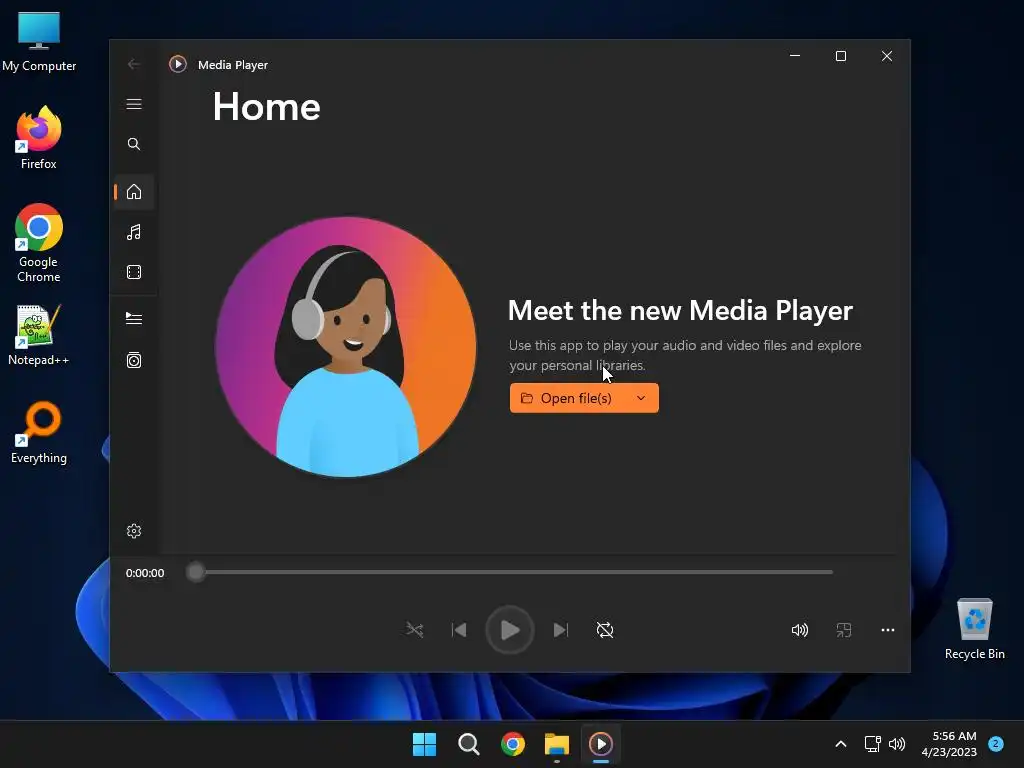Viewport: 1024px width, 768px height.
Task: Maximize the Media Player window
Action: [841, 56]
